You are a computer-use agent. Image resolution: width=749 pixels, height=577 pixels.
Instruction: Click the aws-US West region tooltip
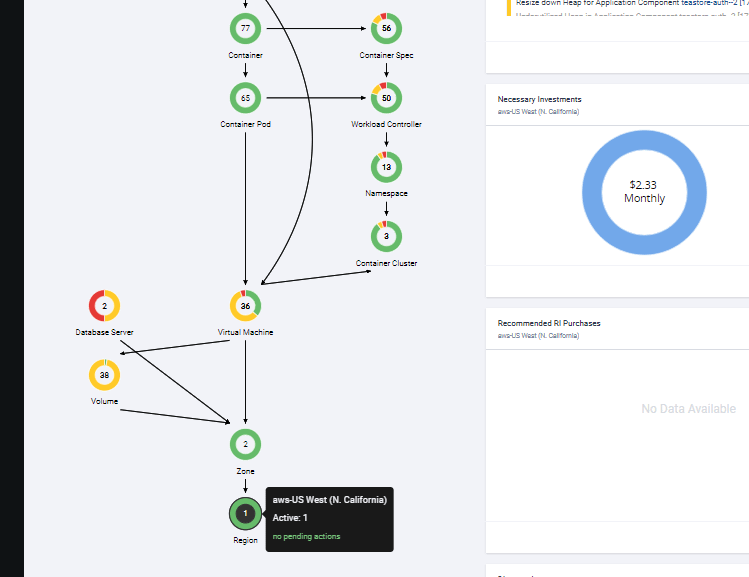click(x=329, y=518)
